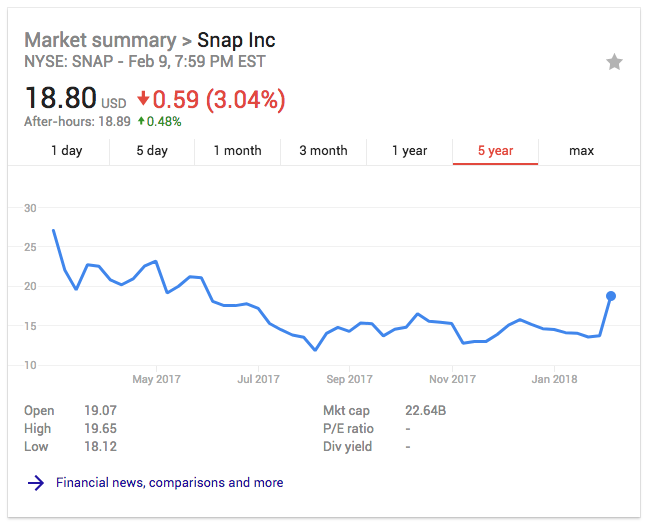Screen dimensions: 649x524
Task: Click the arrow icon beside Financial news
Action: coord(36,483)
